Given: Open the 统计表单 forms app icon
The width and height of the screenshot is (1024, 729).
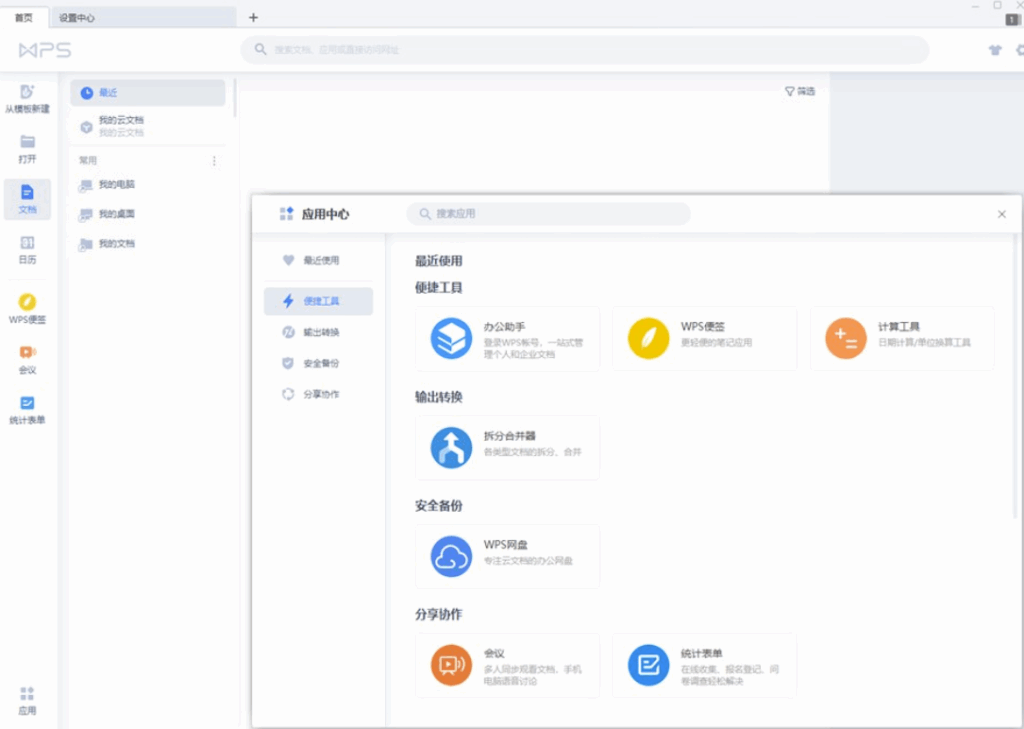Looking at the screenshot, I should (x=647, y=664).
